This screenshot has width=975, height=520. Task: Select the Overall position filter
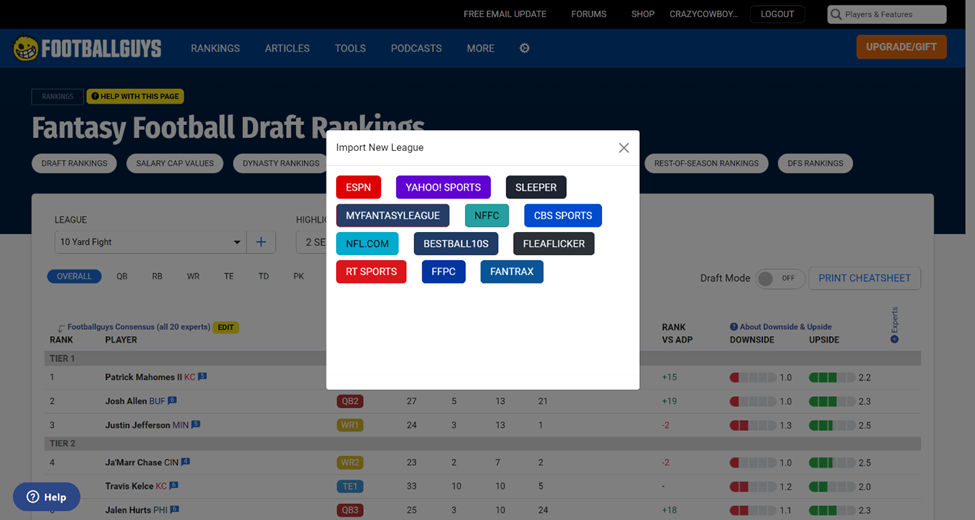click(74, 276)
